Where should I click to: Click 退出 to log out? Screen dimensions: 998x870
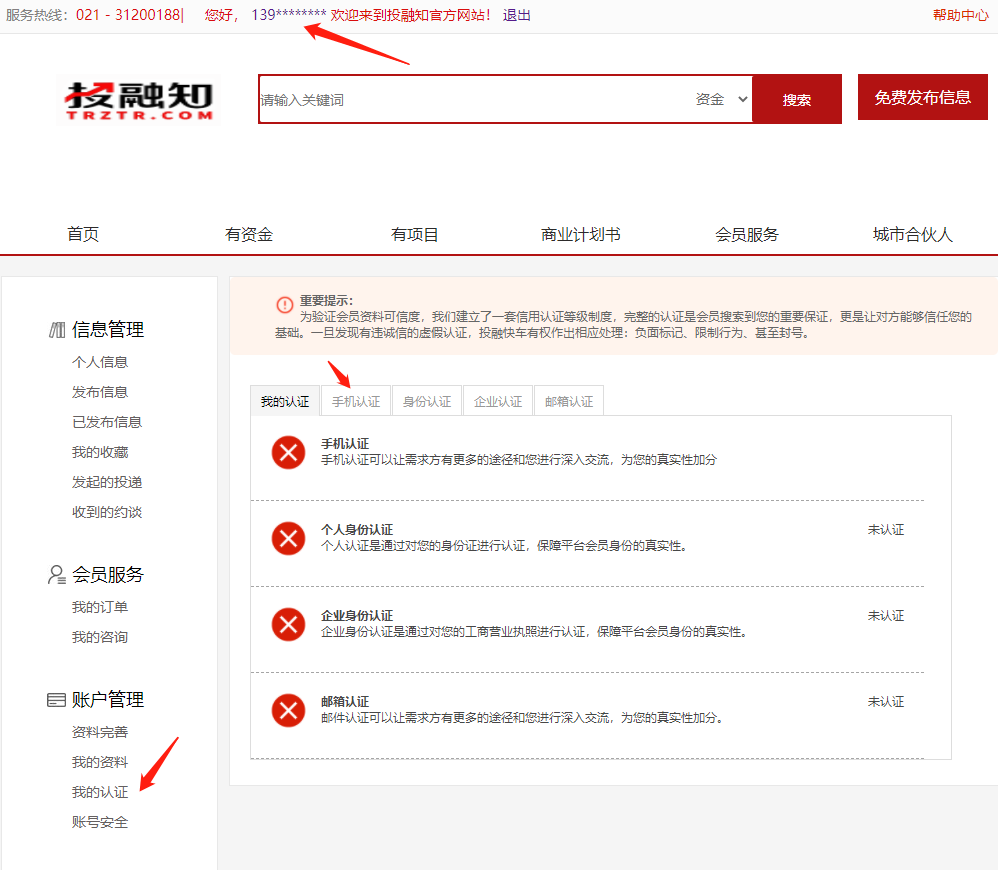[x=516, y=15]
